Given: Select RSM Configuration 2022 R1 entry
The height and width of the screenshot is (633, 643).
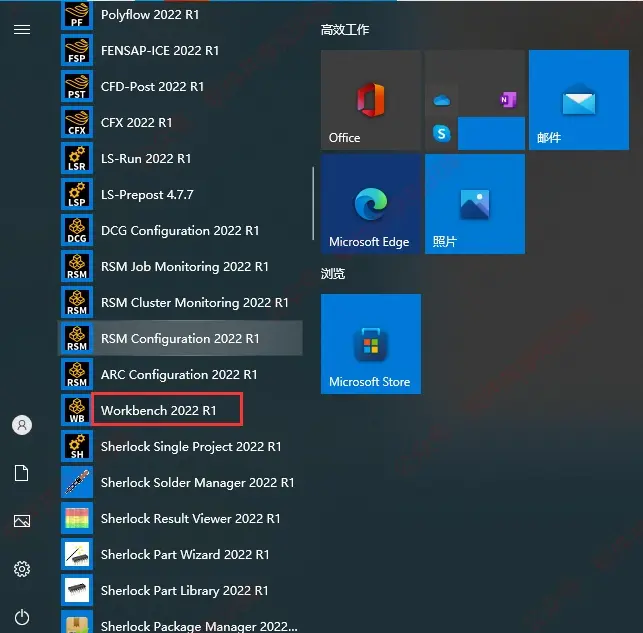Looking at the screenshot, I should [x=180, y=339].
